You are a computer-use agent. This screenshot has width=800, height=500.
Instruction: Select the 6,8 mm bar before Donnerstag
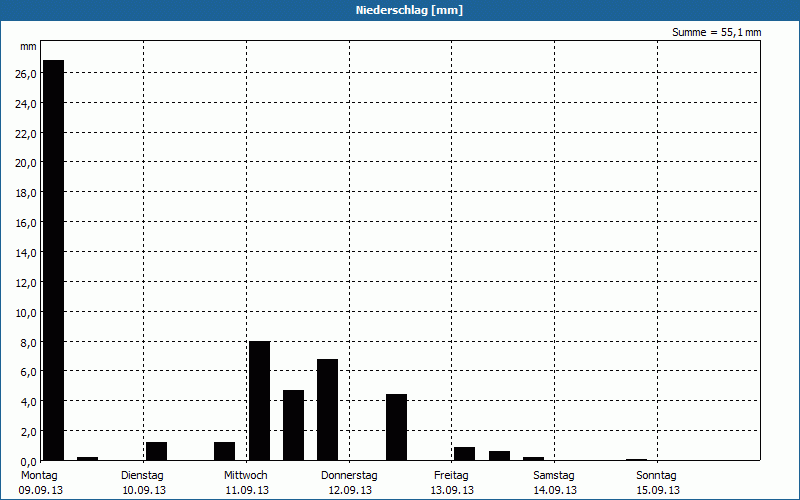[x=328, y=410]
